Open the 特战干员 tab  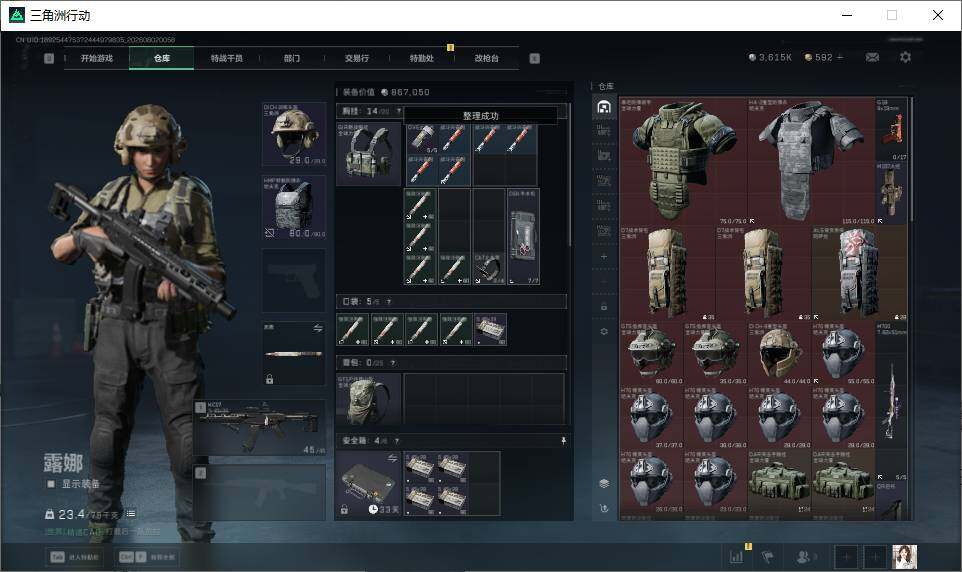tap(227, 58)
